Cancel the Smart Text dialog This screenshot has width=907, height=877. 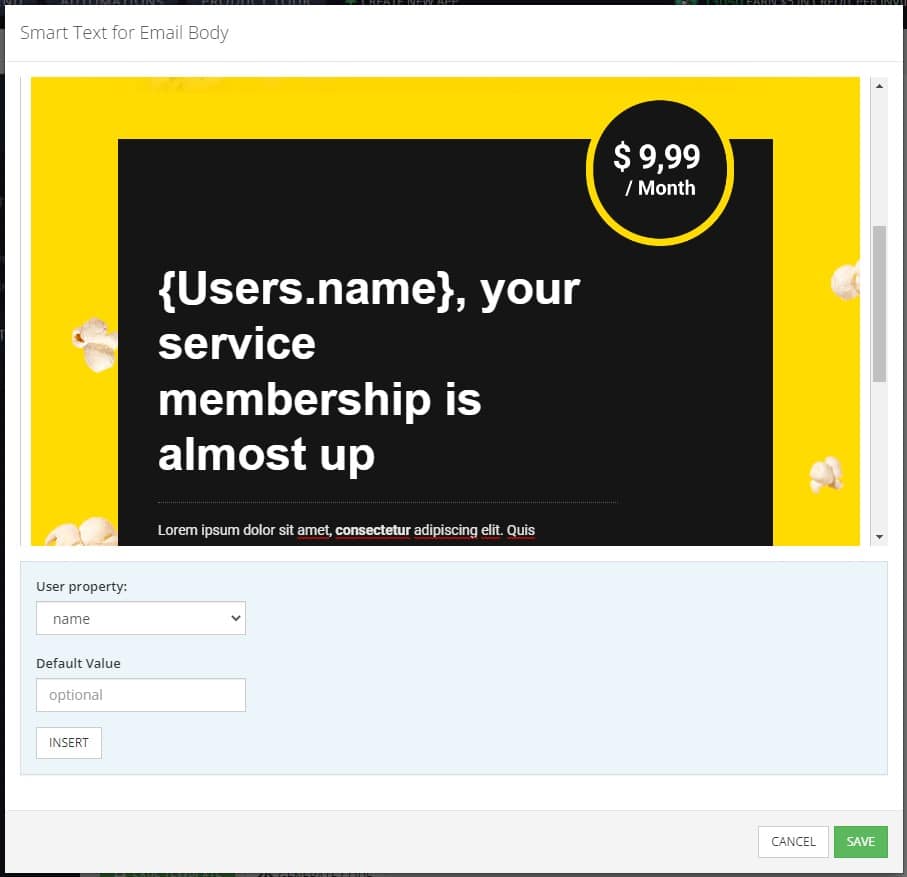coord(793,842)
